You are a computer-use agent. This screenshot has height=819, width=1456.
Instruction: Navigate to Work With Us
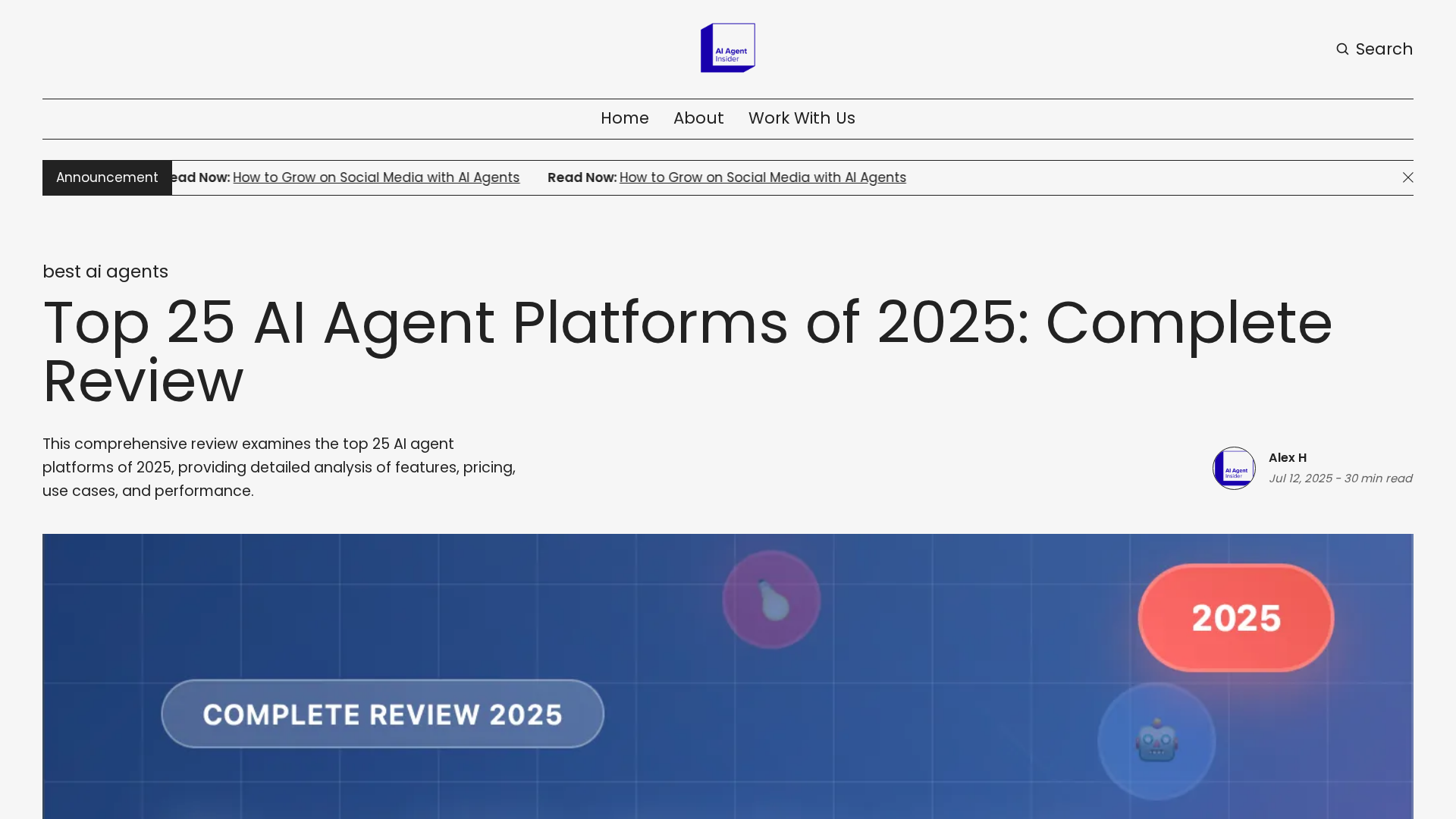coord(801,118)
